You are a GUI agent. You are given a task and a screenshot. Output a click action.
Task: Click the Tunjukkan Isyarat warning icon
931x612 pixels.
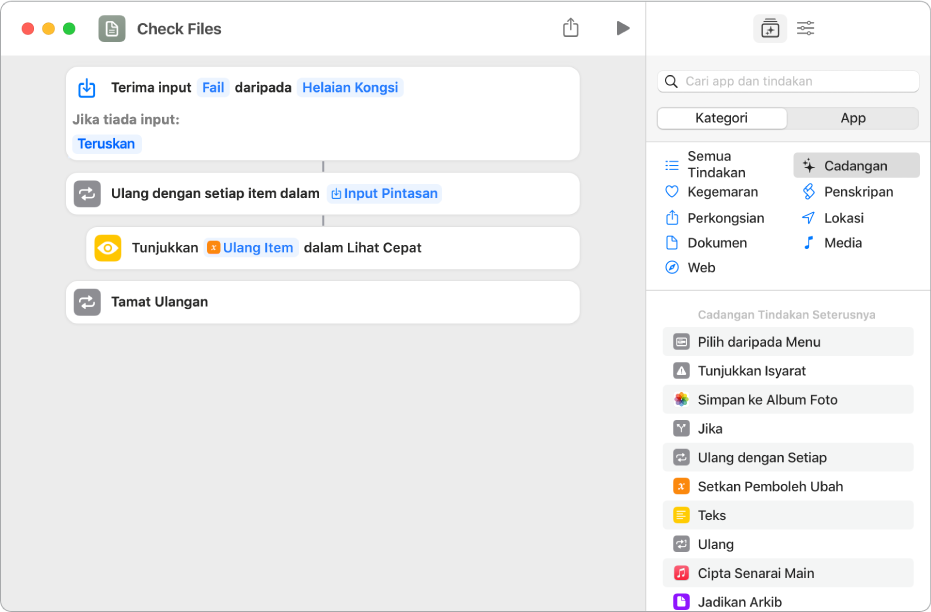pyautogui.click(x=681, y=371)
